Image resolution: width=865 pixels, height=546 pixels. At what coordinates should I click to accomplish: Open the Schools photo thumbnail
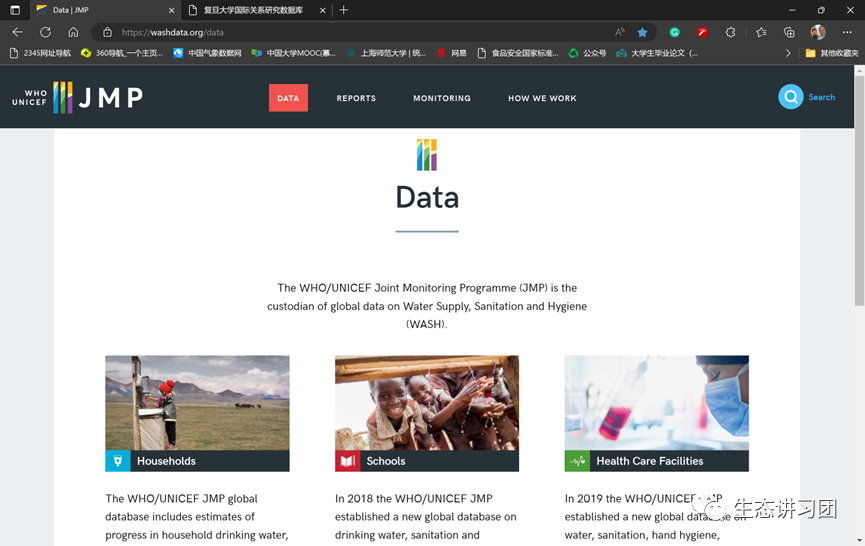(427, 403)
